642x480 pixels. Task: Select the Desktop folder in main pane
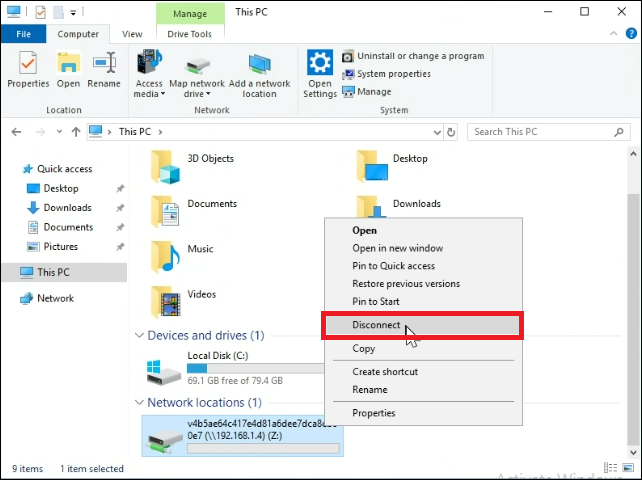point(392,166)
